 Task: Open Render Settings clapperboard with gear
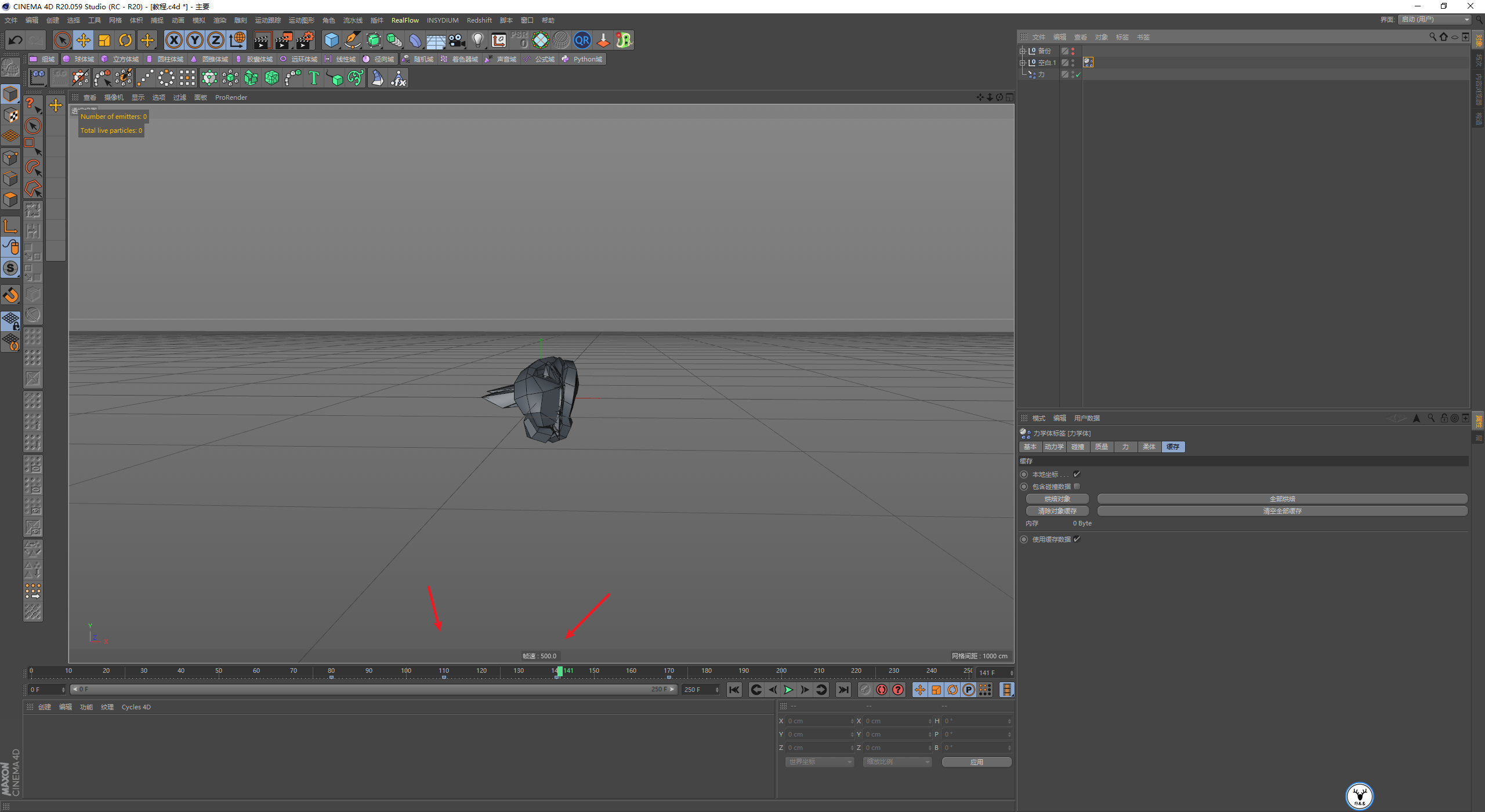[x=305, y=40]
